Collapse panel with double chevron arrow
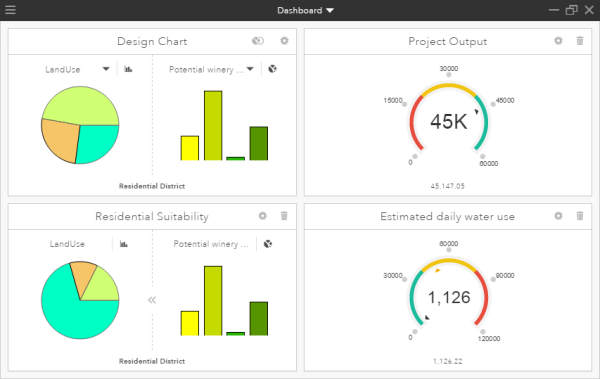Image resolution: width=600 pixels, height=379 pixels. pos(152,300)
